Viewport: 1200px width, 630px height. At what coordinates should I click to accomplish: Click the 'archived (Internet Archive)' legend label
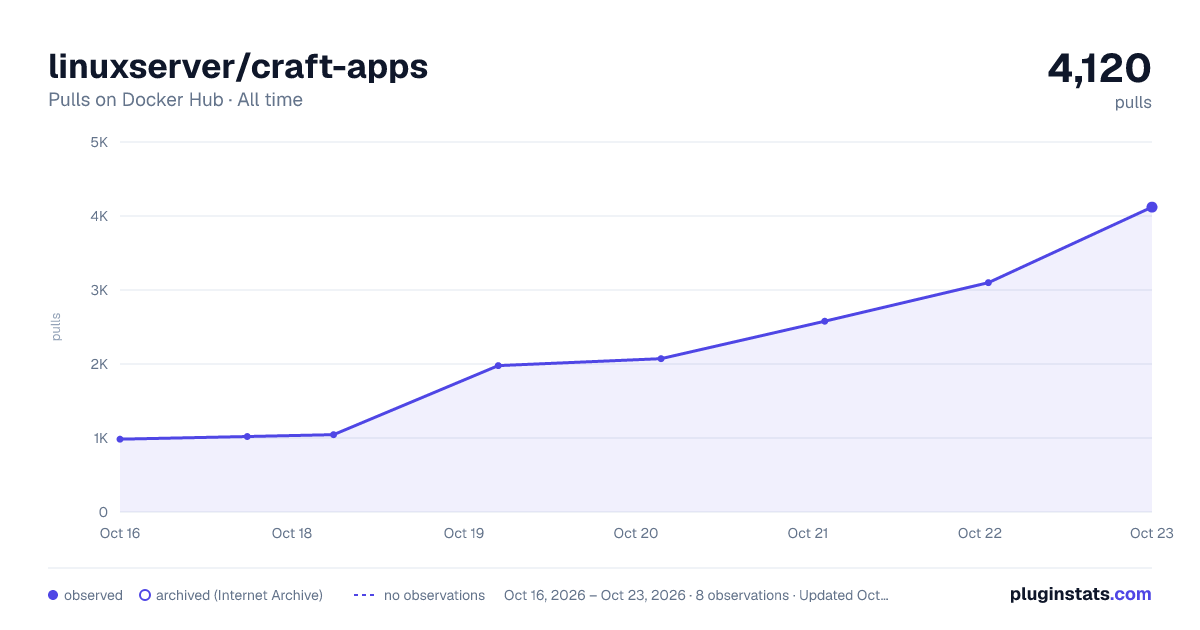click(239, 595)
